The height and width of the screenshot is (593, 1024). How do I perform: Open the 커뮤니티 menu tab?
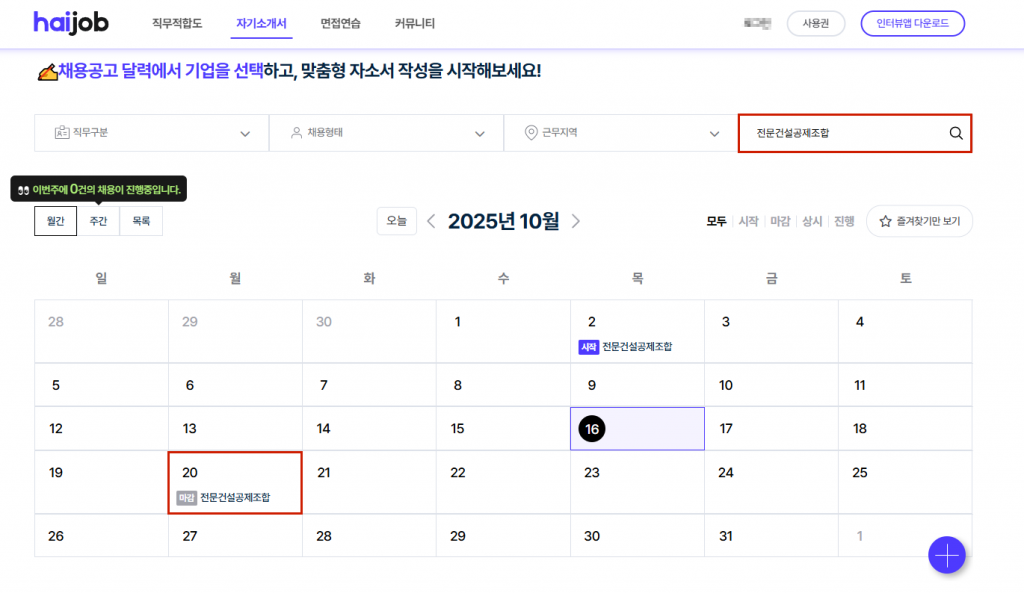(414, 23)
